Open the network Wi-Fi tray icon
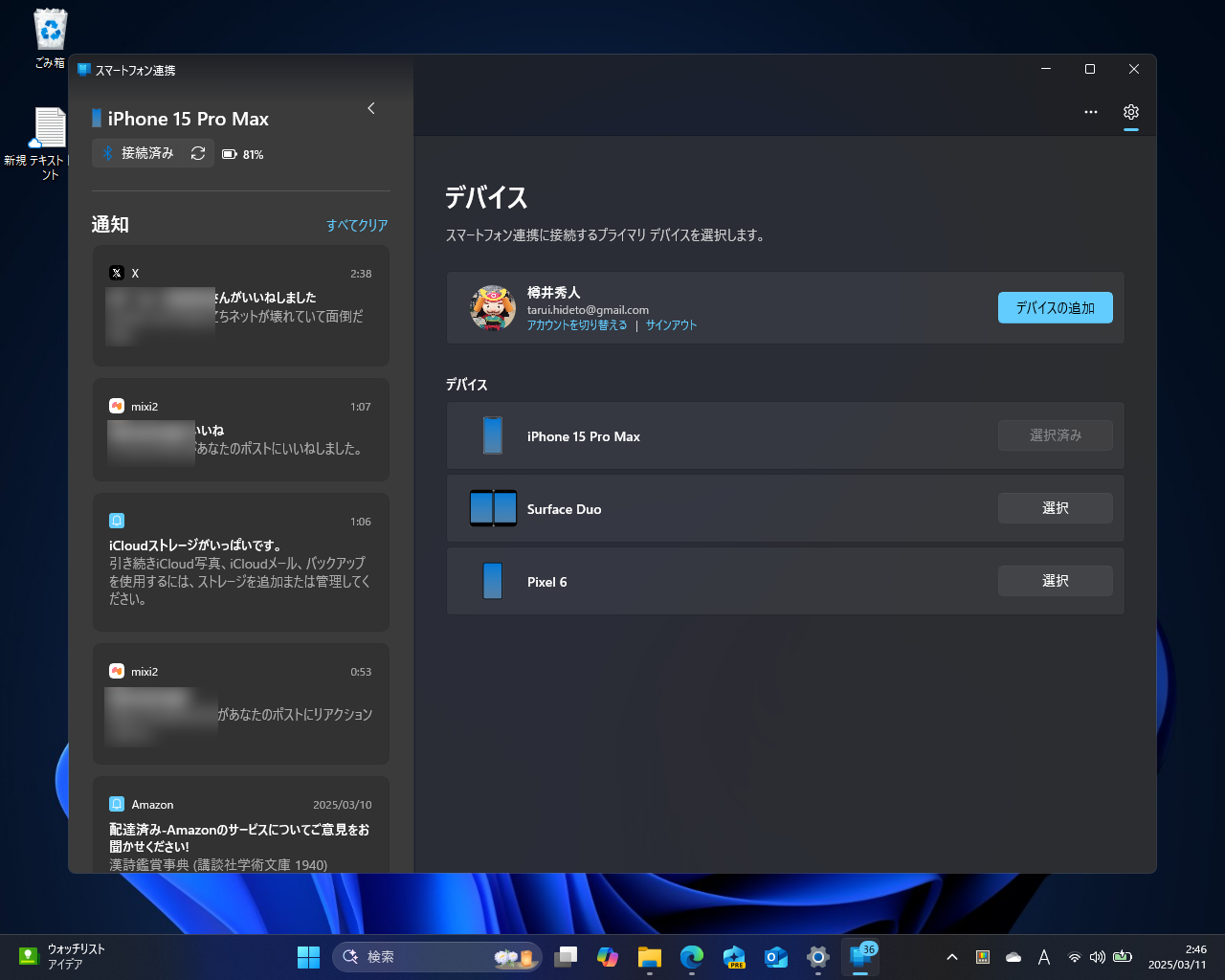This screenshot has width=1225, height=980. click(1075, 957)
